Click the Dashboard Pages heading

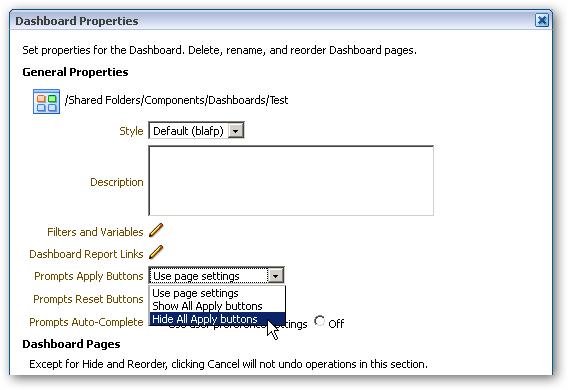[71, 344]
